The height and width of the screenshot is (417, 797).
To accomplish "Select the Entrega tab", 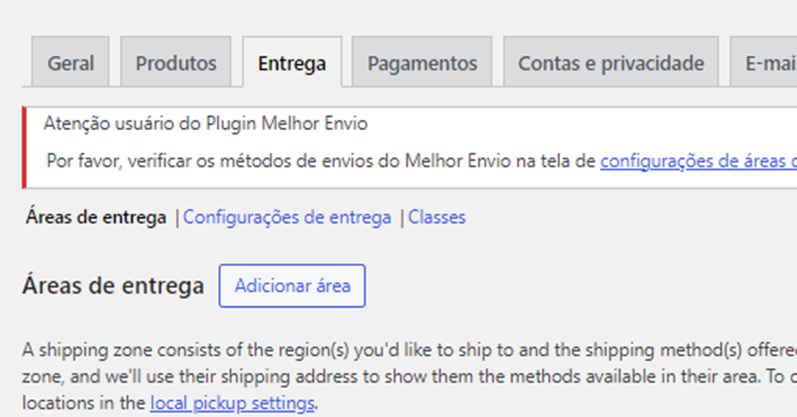I will (x=292, y=64).
